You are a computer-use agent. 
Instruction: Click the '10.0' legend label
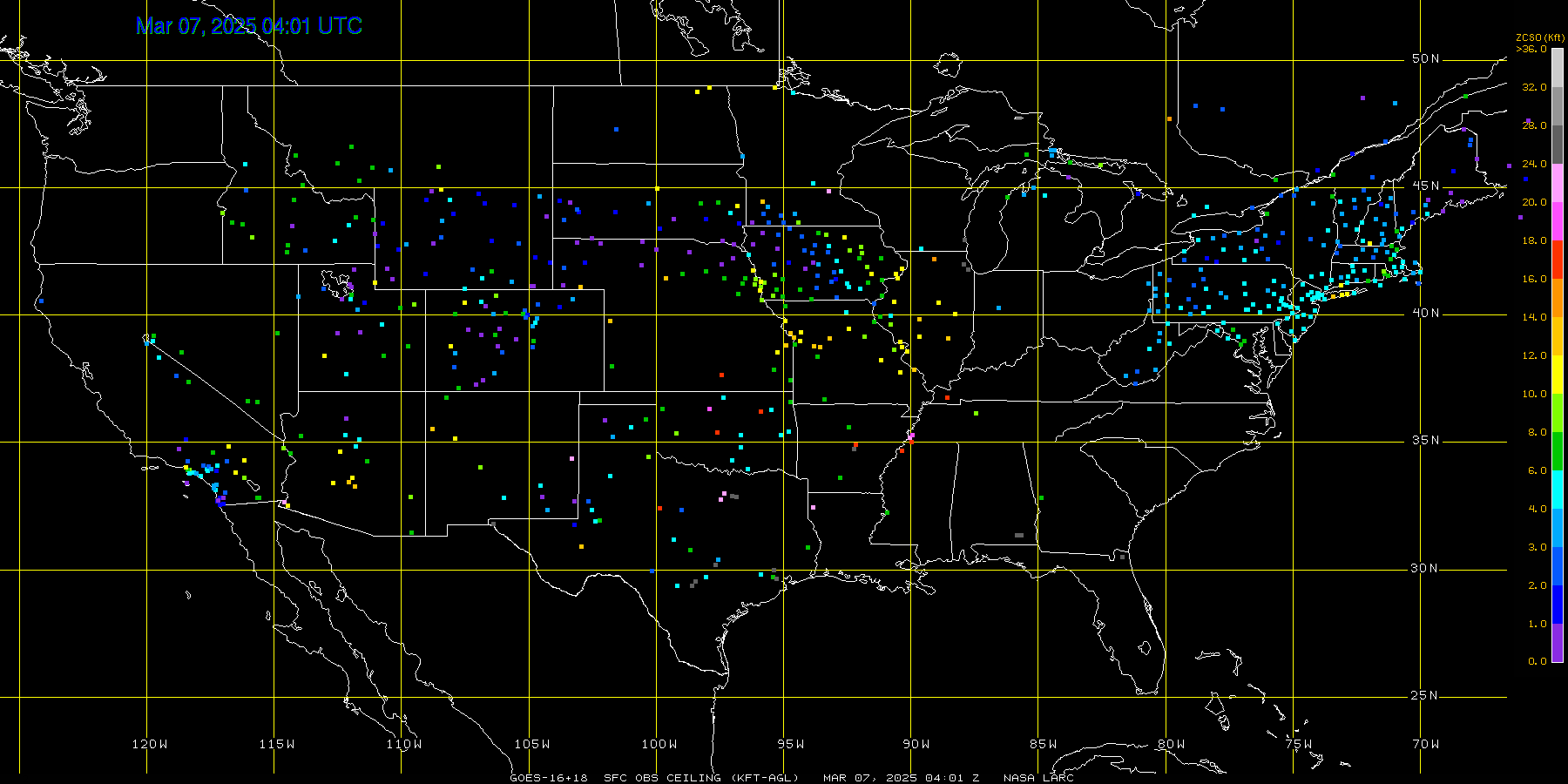[x=1535, y=394]
